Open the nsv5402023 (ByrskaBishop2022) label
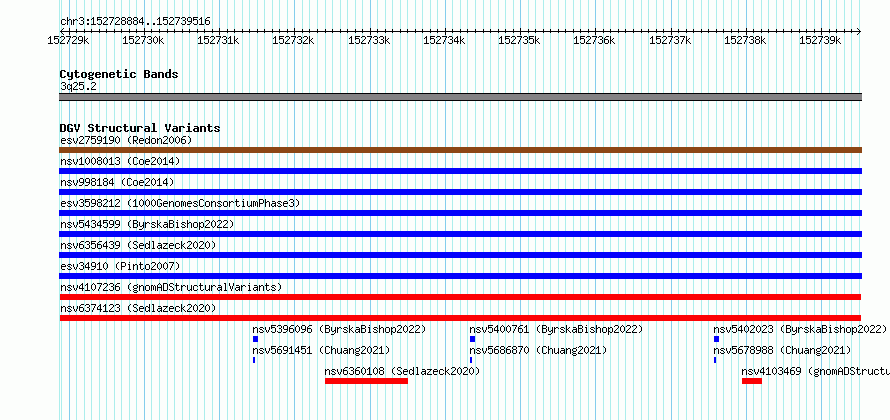 click(800, 329)
